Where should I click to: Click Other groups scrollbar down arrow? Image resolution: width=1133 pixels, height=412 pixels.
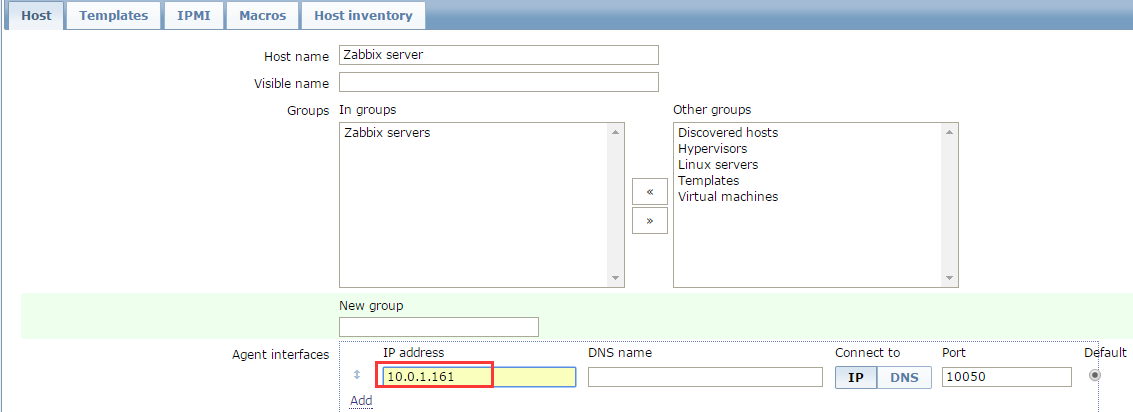(949, 278)
